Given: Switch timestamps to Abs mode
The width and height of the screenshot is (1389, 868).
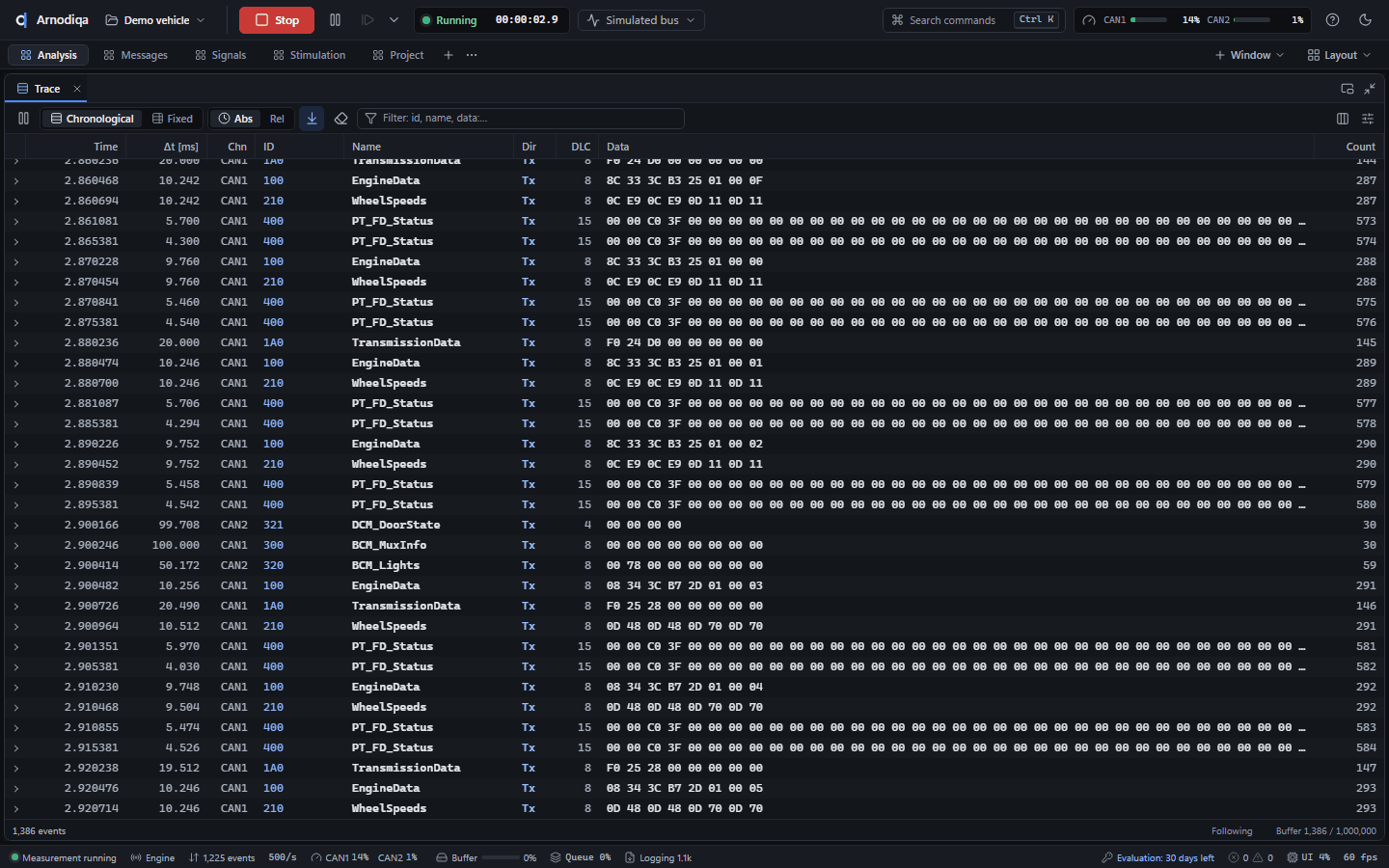Looking at the screenshot, I should click(x=235, y=119).
